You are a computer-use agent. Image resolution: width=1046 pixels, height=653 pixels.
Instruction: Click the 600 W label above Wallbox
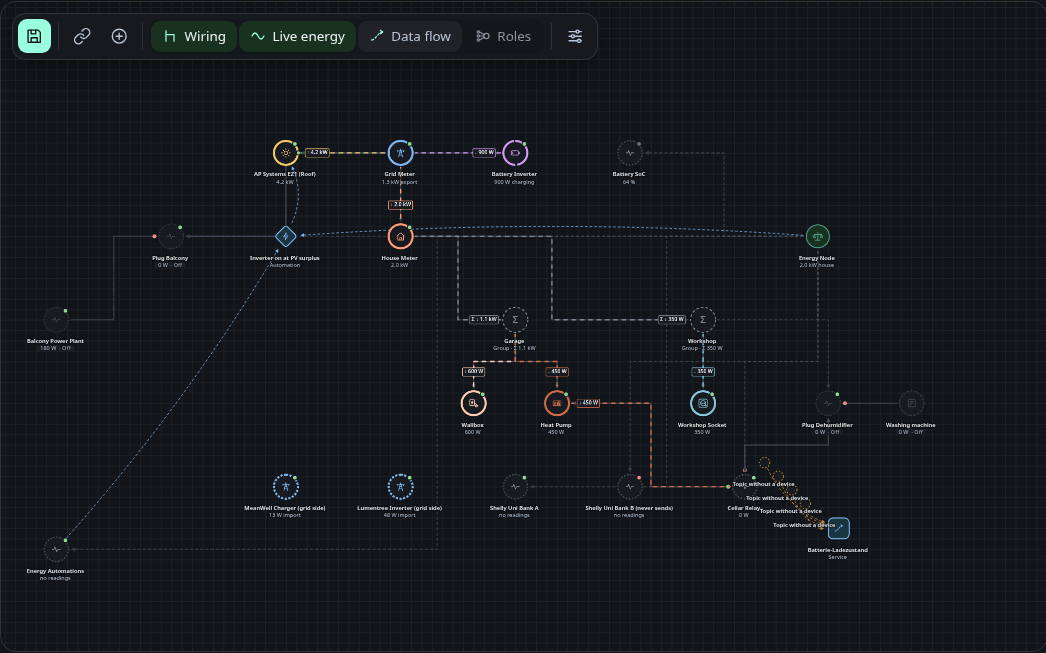(473, 372)
